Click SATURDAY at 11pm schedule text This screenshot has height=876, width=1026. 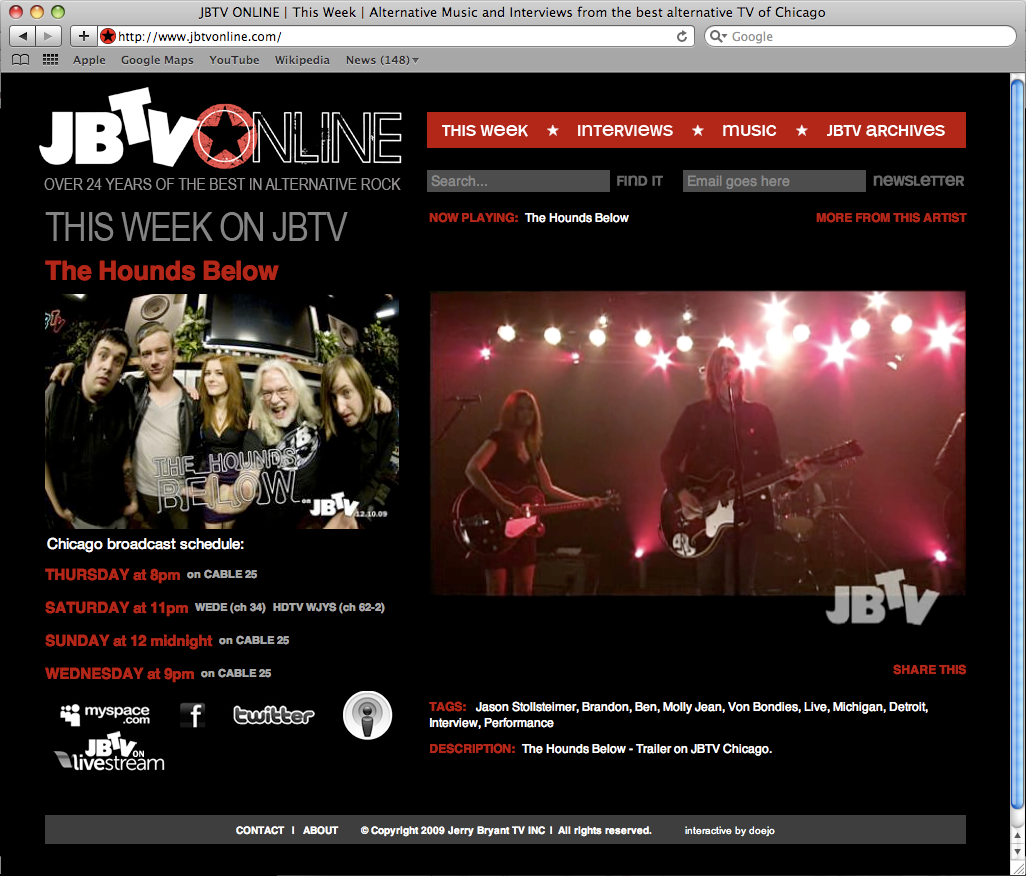(116, 608)
